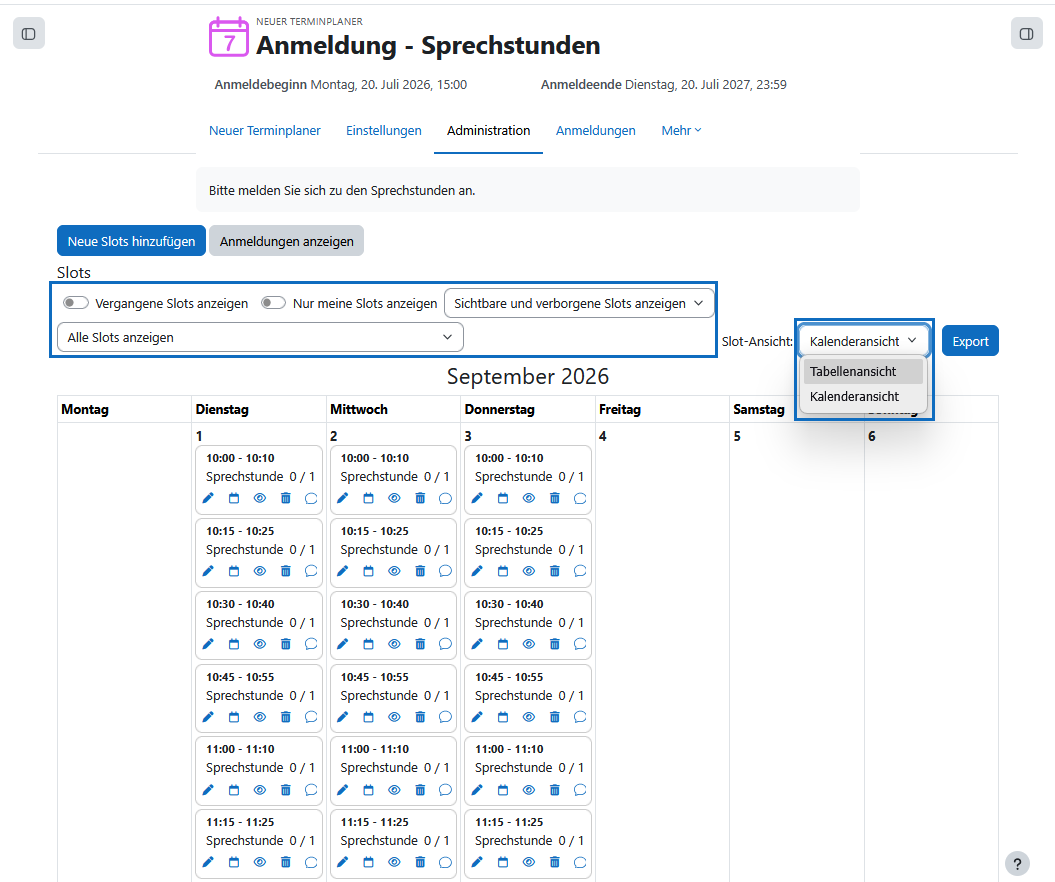Toggle visibility eye on Tuesday's 10:00 - 10:10 slot
The width and height of the screenshot is (1055, 882).
(260, 498)
